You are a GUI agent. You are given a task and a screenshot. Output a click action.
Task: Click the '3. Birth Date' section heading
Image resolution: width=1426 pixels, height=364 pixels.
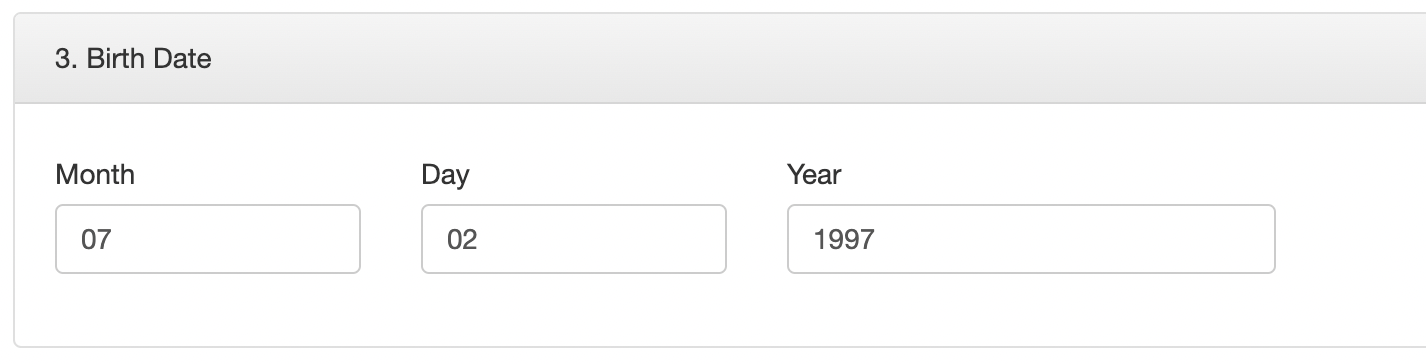133,59
